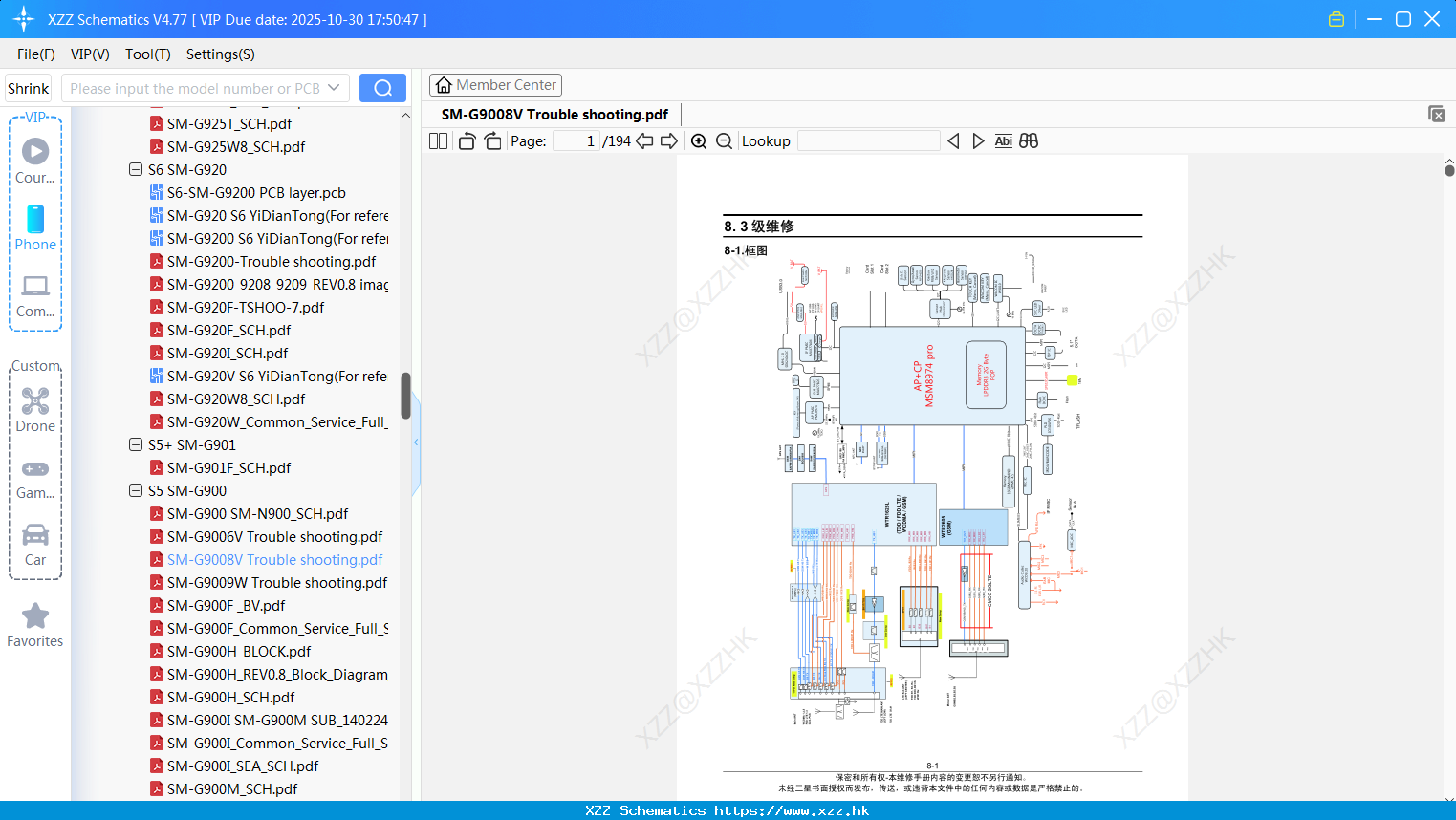Toggle Abi match-case text icon
The width and height of the screenshot is (1456, 820).
(x=1003, y=141)
